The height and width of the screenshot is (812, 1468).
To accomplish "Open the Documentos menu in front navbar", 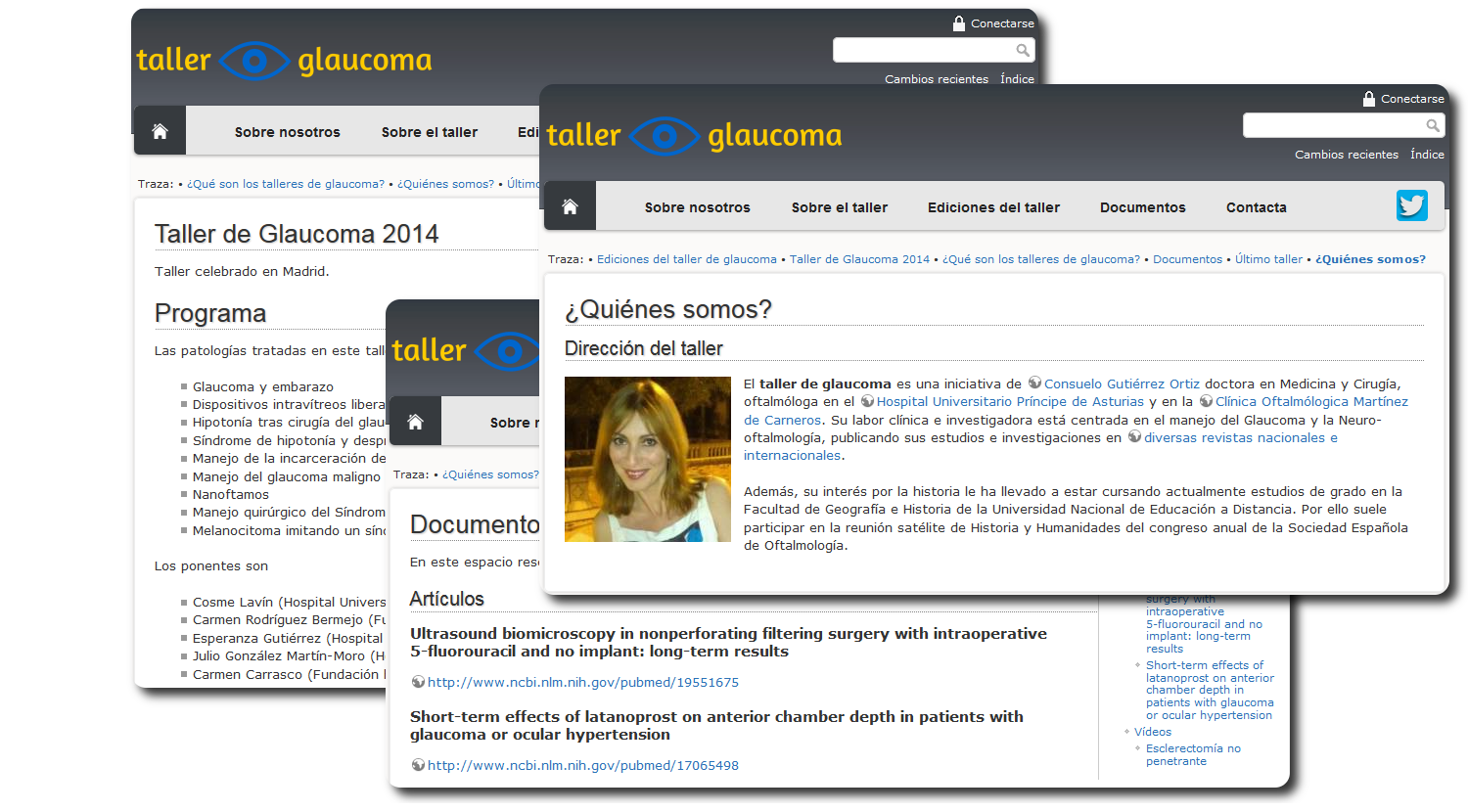I will tap(1142, 207).
